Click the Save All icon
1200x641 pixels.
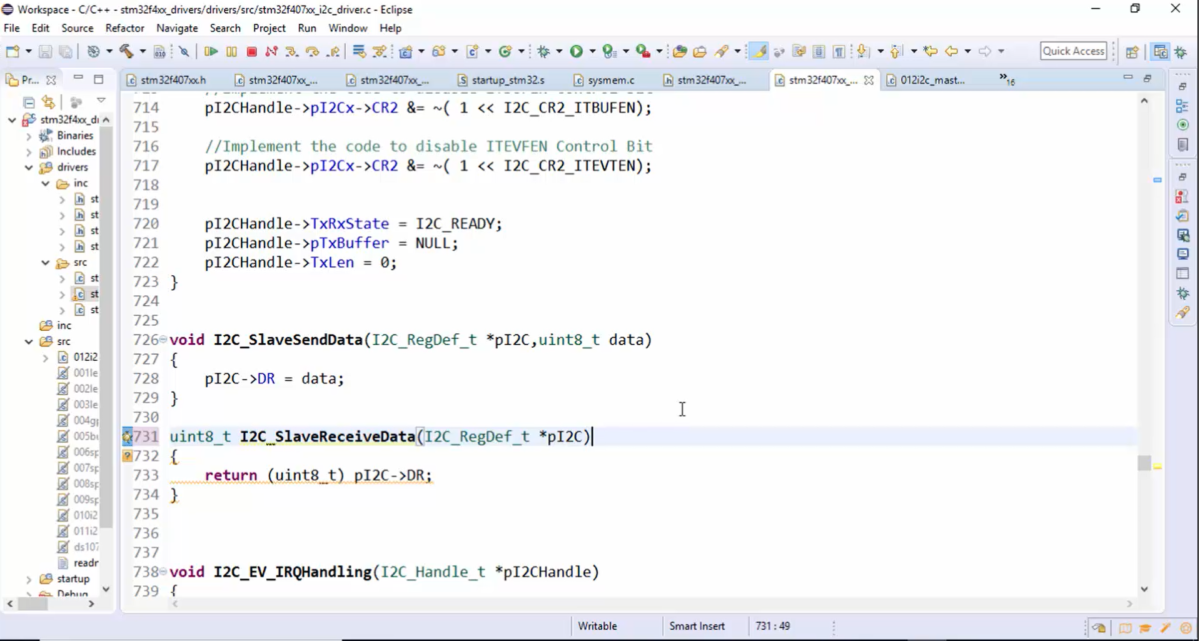pos(65,51)
